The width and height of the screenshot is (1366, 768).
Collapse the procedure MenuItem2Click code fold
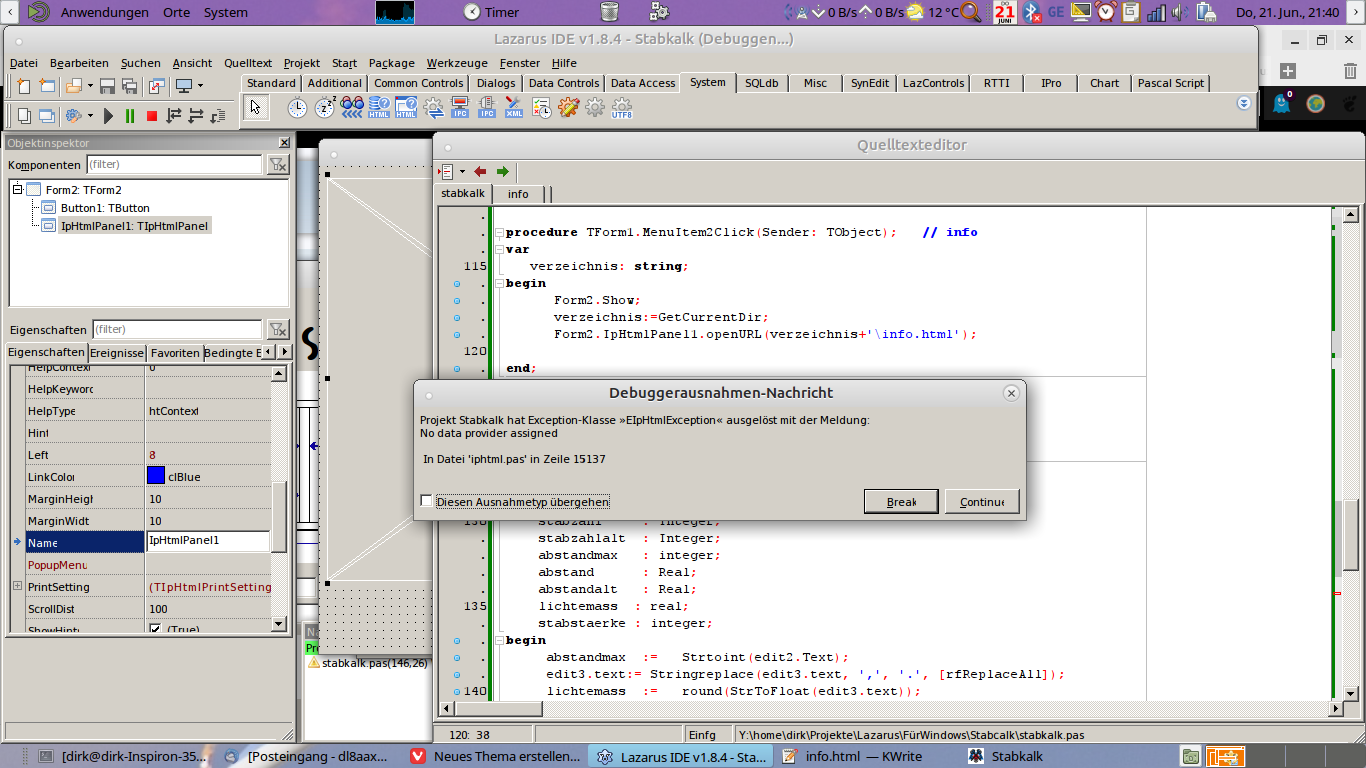coord(497,233)
